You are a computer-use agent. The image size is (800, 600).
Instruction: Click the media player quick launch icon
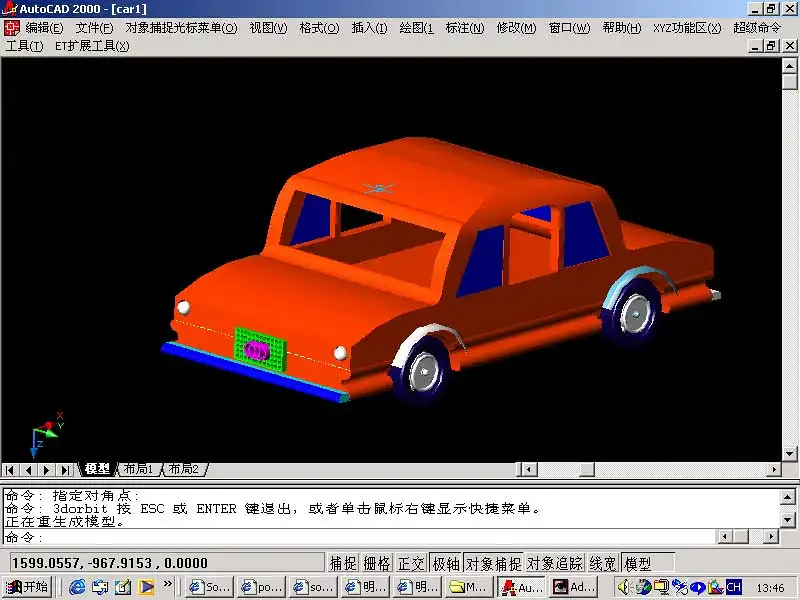point(146,587)
